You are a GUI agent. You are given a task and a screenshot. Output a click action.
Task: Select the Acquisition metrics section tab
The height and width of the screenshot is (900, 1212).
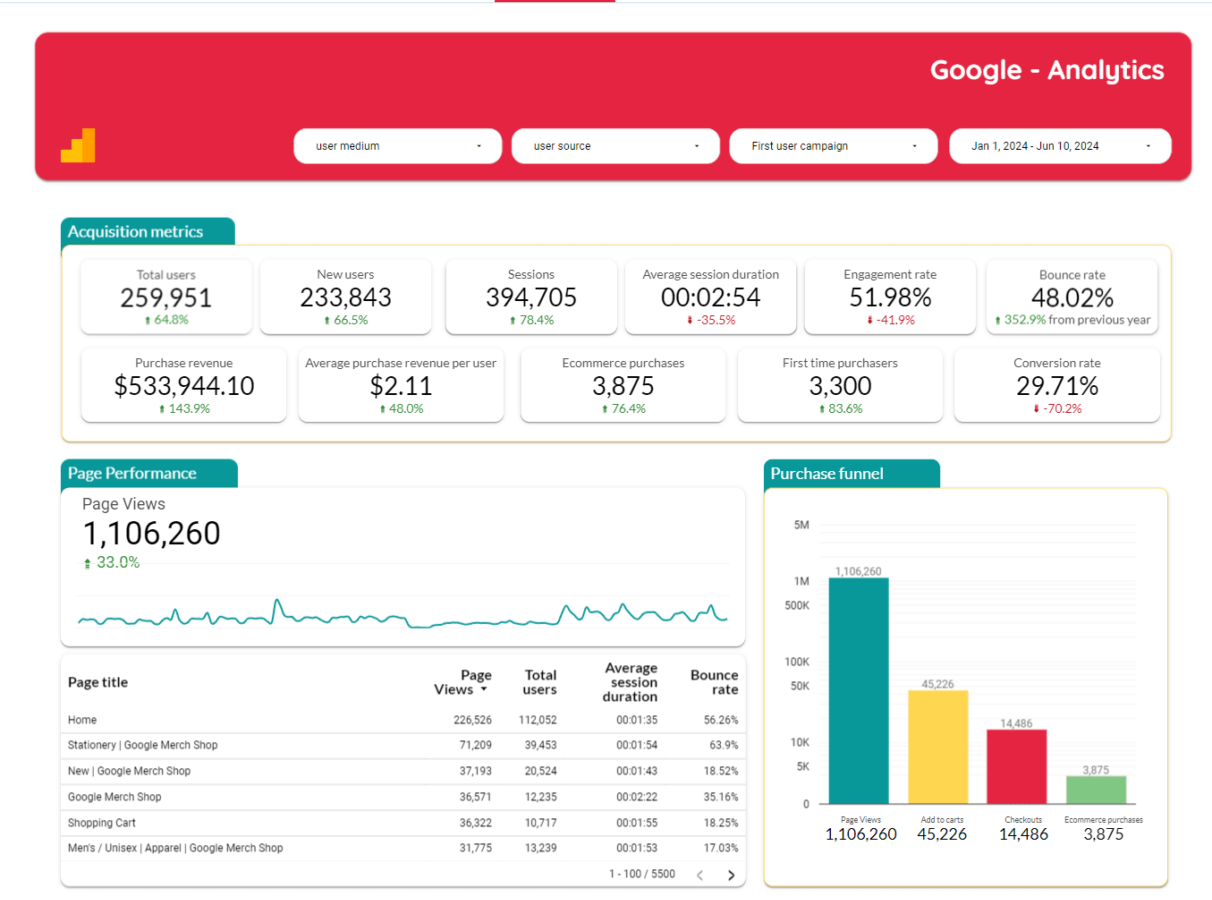tap(147, 231)
